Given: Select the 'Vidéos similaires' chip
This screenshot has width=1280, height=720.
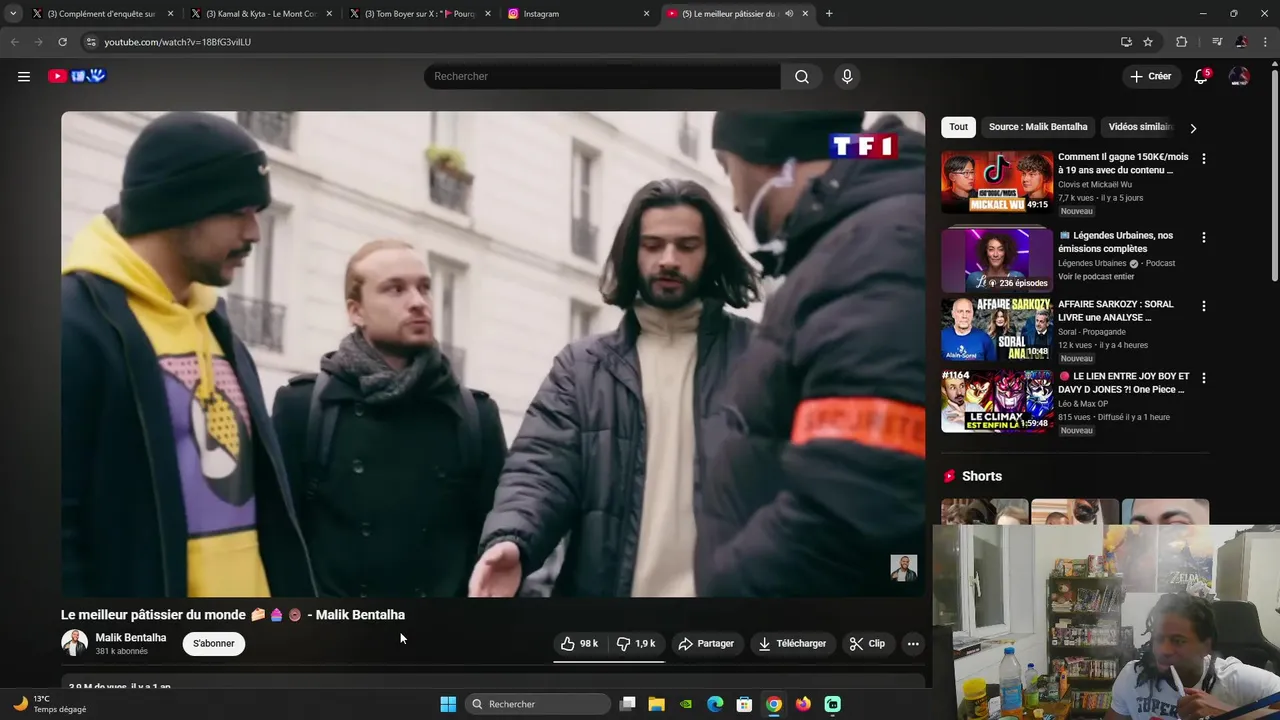Looking at the screenshot, I should click(x=1140, y=127).
